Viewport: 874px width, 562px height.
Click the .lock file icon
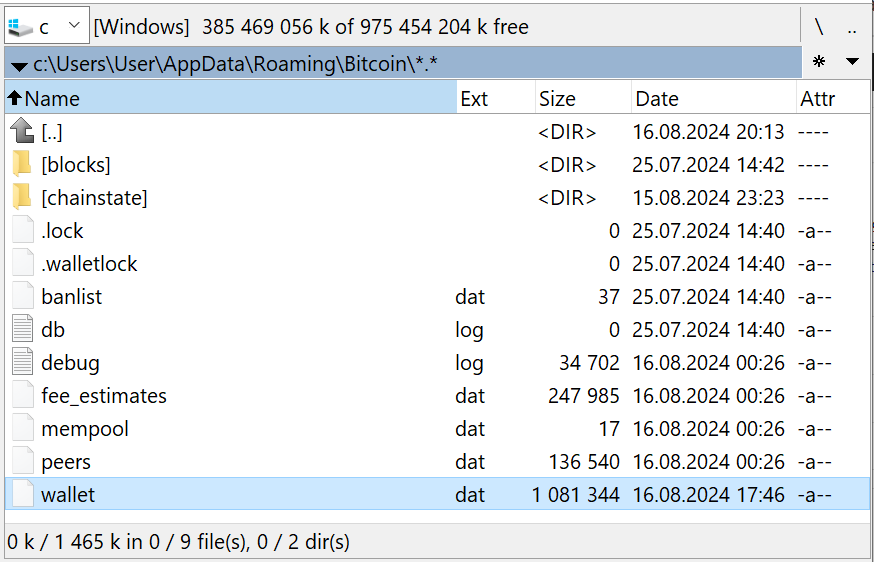(23, 230)
